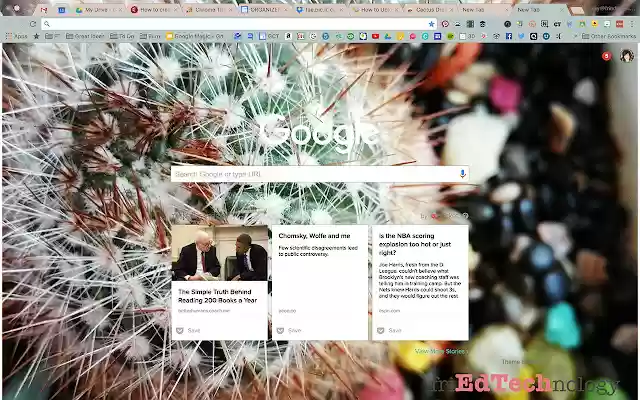Expand the Fun bookmark folder
Image resolution: width=640 pixels, height=400 pixels.
point(150,36)
